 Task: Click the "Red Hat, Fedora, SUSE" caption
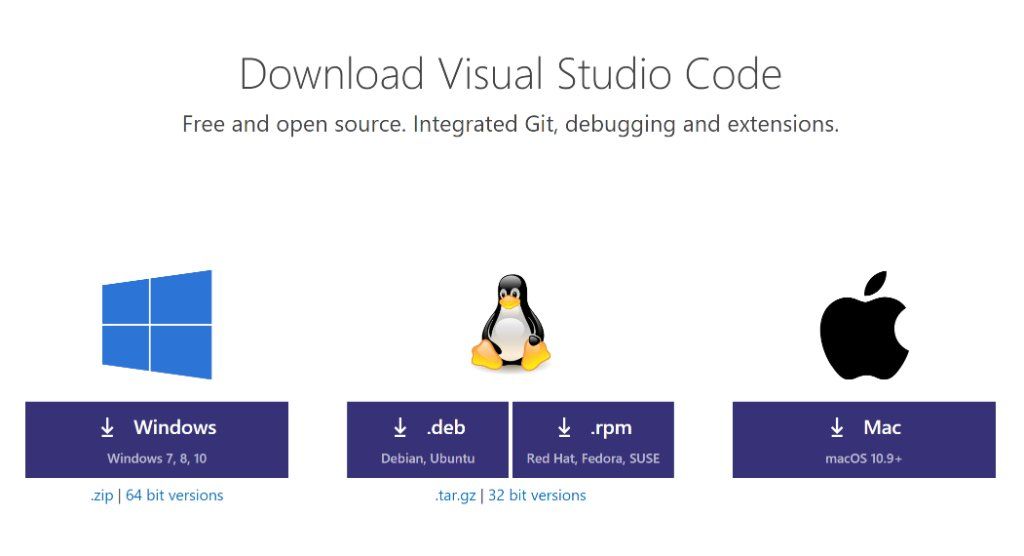[x=593, y=459]
